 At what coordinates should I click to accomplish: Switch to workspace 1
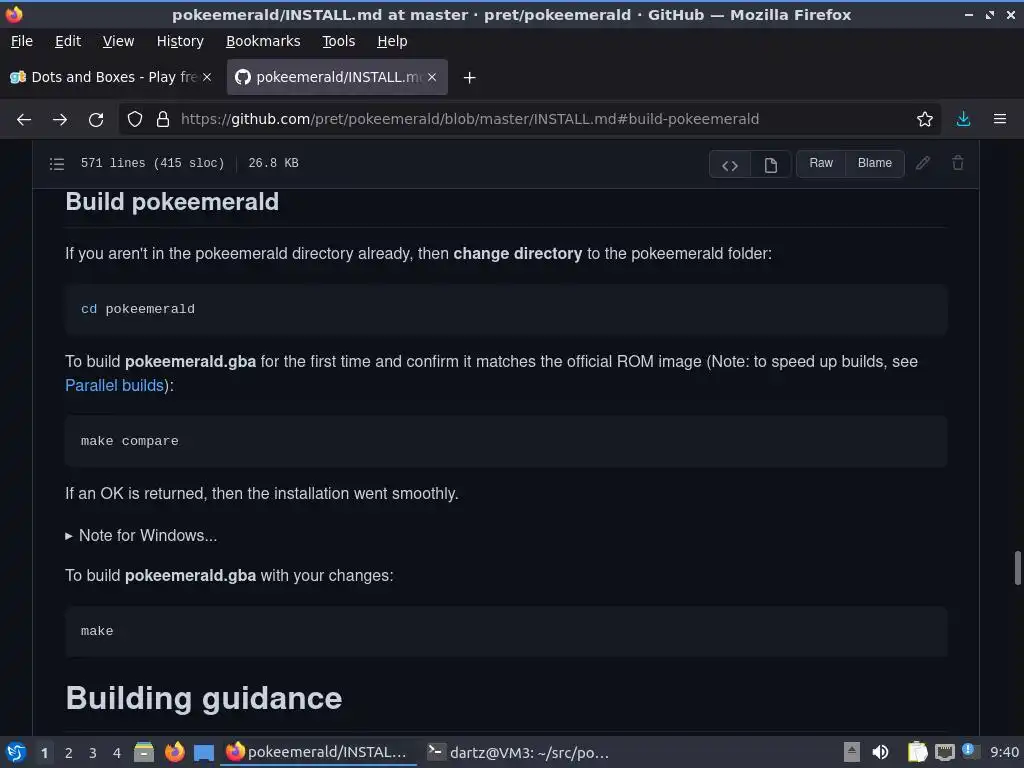[44, 753]
